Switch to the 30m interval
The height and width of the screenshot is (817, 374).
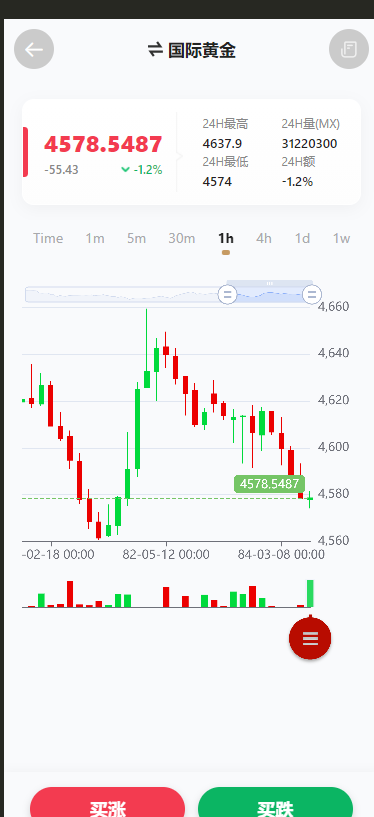coord(182,238)
